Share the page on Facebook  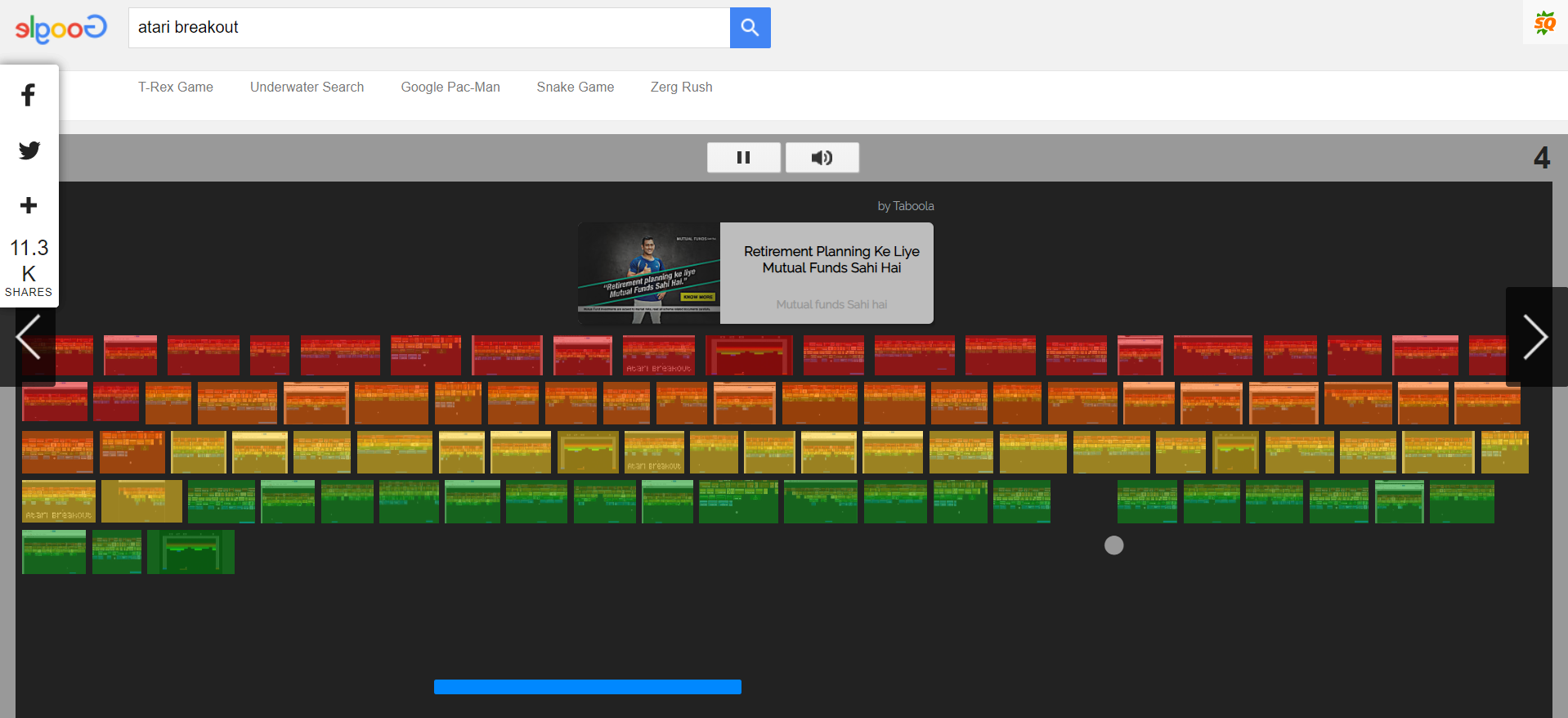pyautogui.click(x=29, y=95)
